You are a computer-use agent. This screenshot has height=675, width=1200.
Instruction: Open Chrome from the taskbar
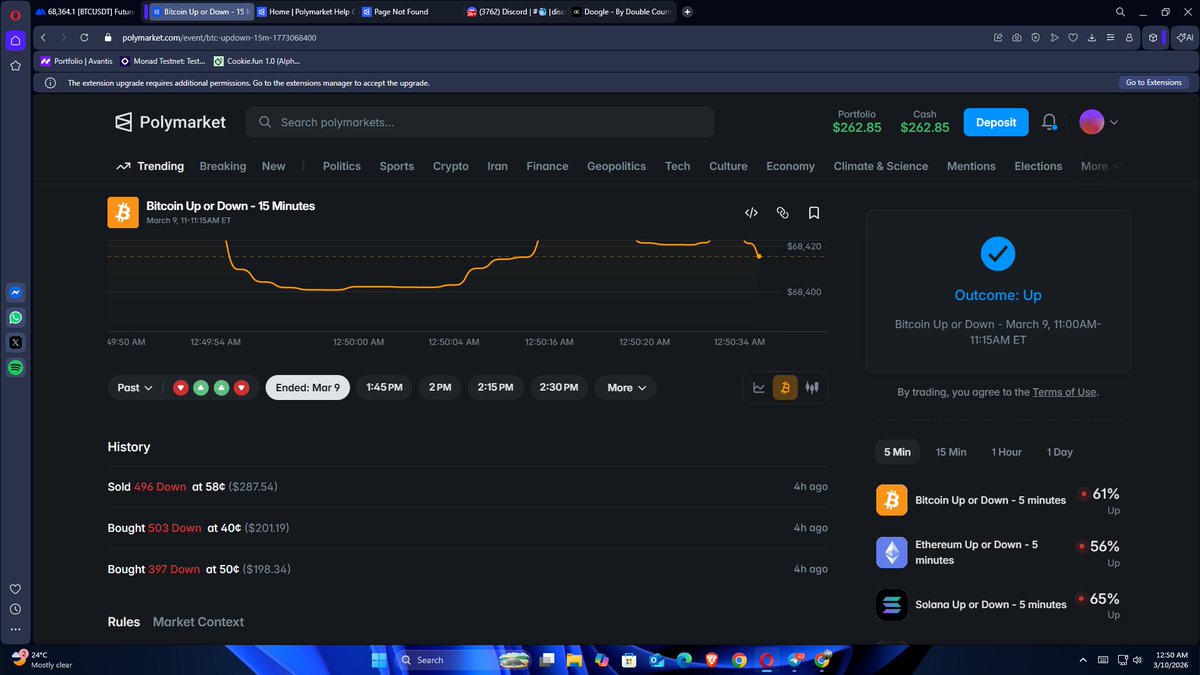click(739, 660)
